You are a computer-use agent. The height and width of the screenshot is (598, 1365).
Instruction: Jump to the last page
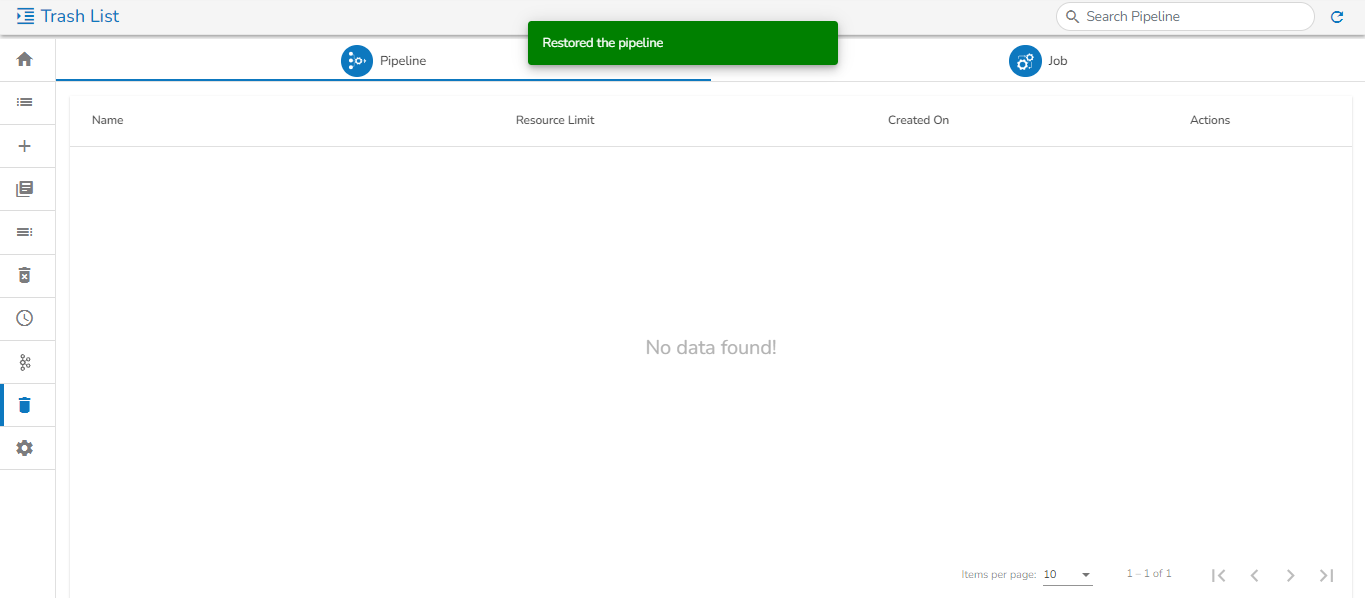pyautogui.click(x=1326, y=575)
